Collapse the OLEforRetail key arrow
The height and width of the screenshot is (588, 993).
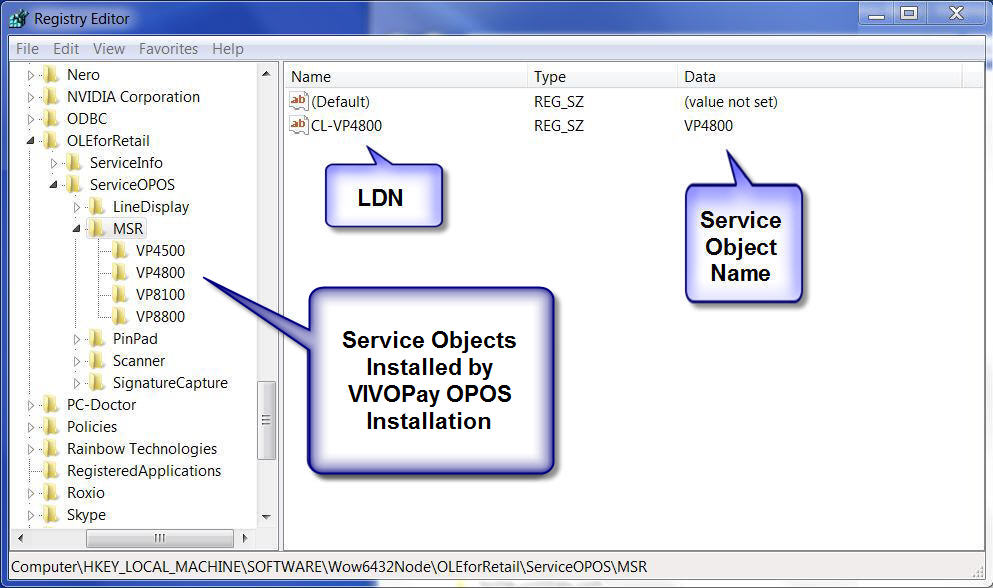pyautogui.click(x=30, y=141)
